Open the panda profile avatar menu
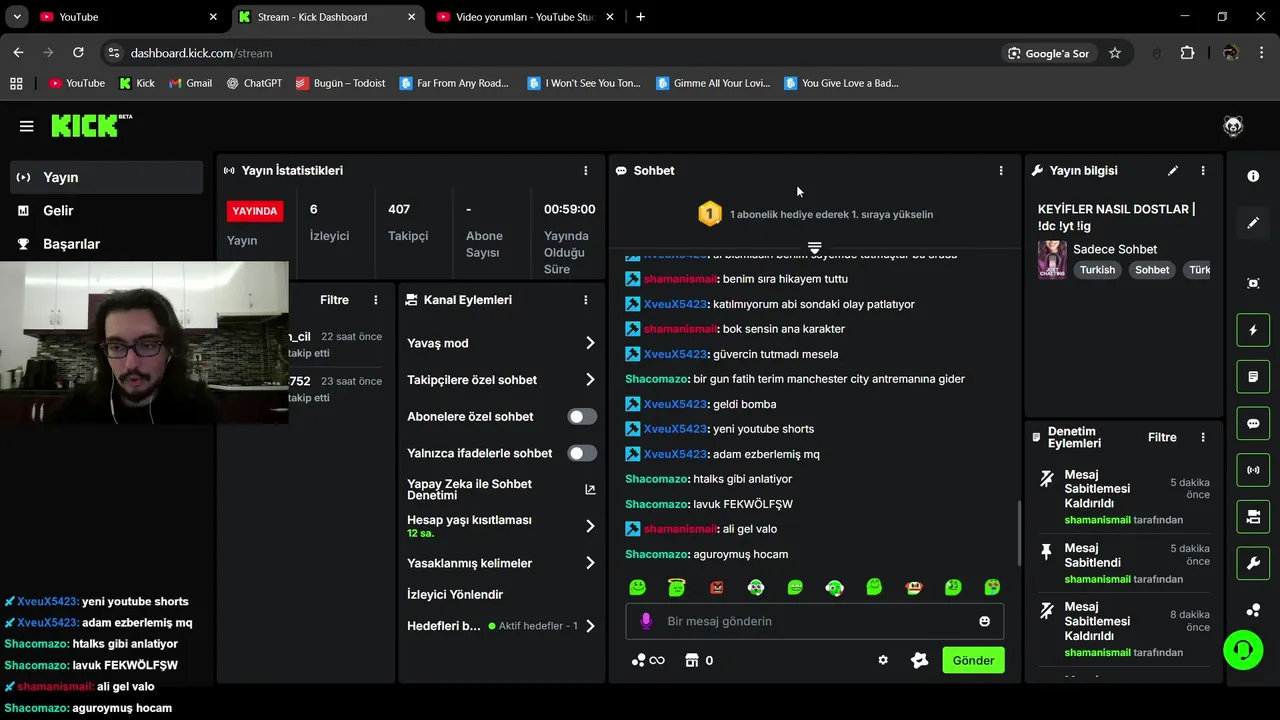 pos(1233,126)
